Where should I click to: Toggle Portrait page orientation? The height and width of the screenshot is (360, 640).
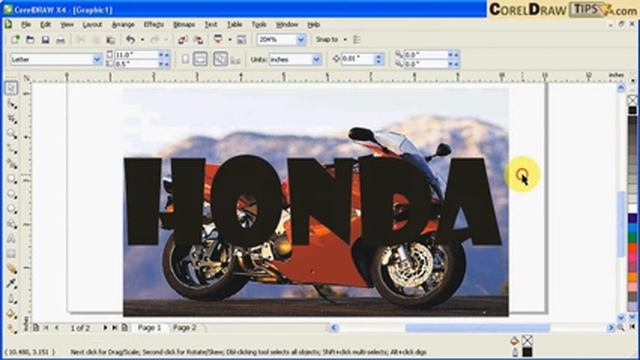[x=185, y=59]
